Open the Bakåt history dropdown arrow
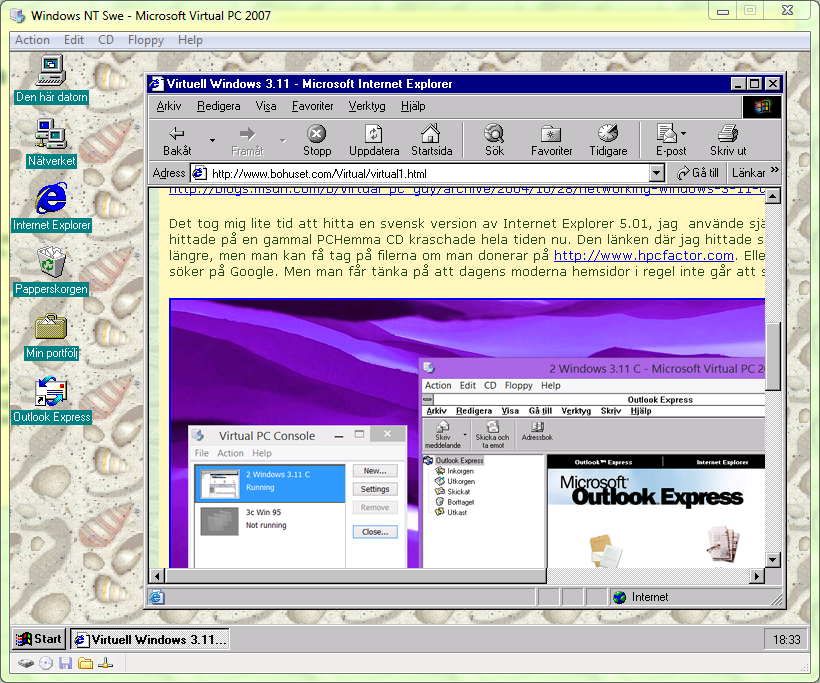The width and height of the screenshot is (820, 683). pyautogui.click(x=212, y=140)
